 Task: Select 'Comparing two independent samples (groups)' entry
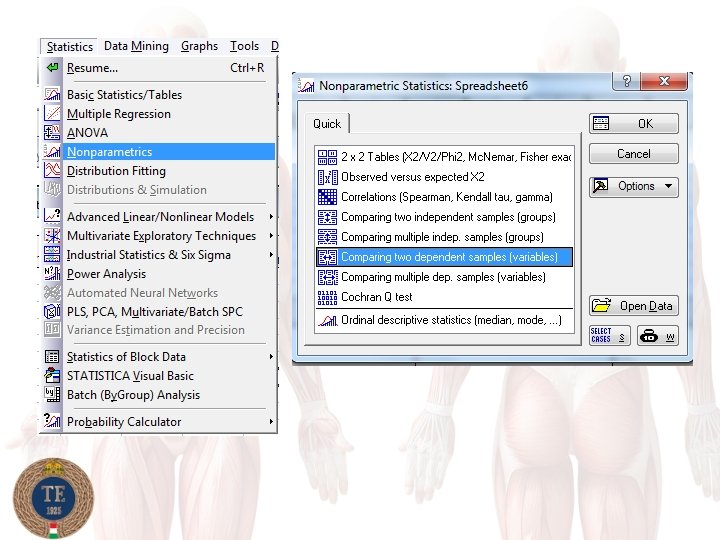(x=444, y=217)
